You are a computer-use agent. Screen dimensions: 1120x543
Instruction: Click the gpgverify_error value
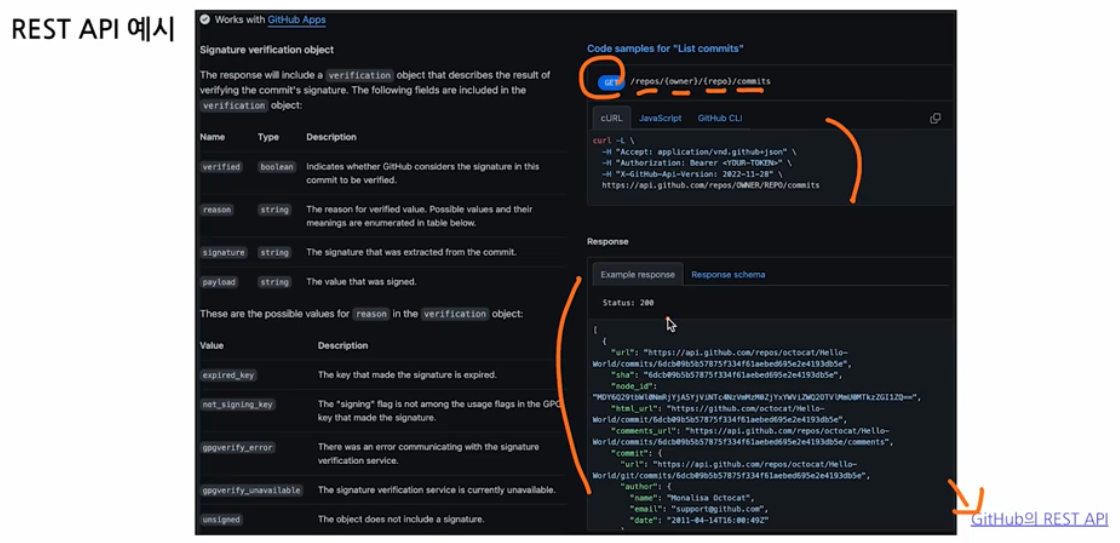(238, 447)
